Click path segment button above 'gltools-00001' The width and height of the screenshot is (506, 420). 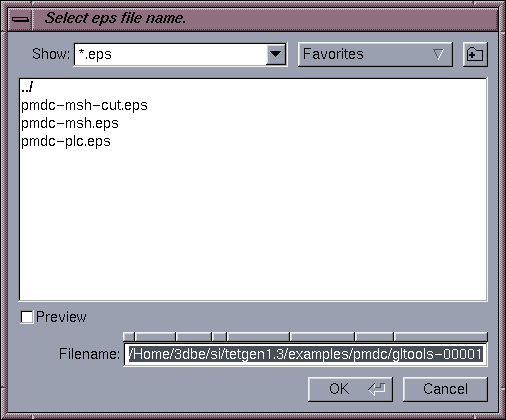[x=440, y=336]
